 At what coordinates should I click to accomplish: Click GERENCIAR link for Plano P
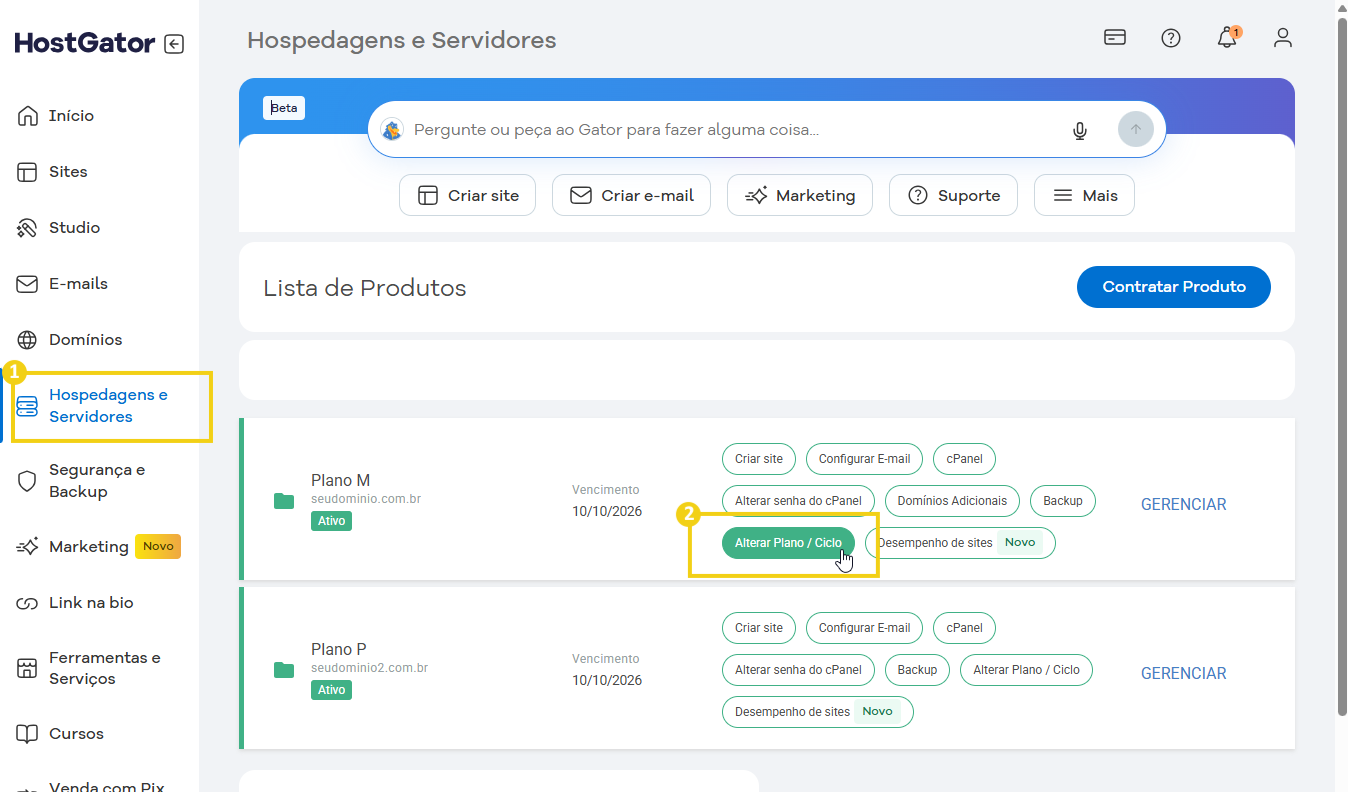pyautogui.click(x=1184, y=674)
